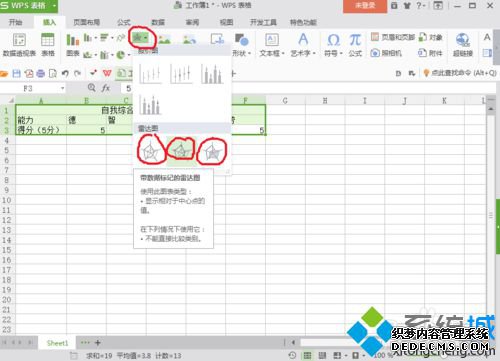Click the Omega symbol icon
The image size is (500, 361).
pyautogui.click(x=333, y=40)
